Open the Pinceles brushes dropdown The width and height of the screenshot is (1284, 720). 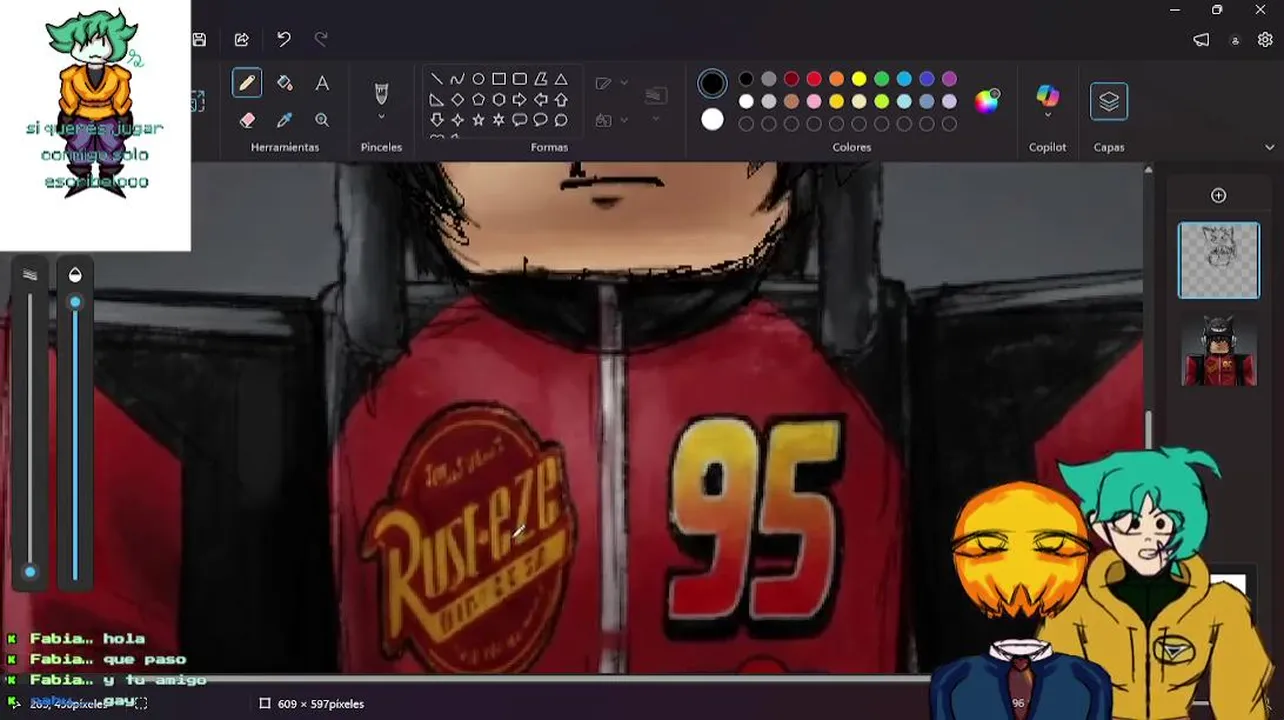(381, 117)
